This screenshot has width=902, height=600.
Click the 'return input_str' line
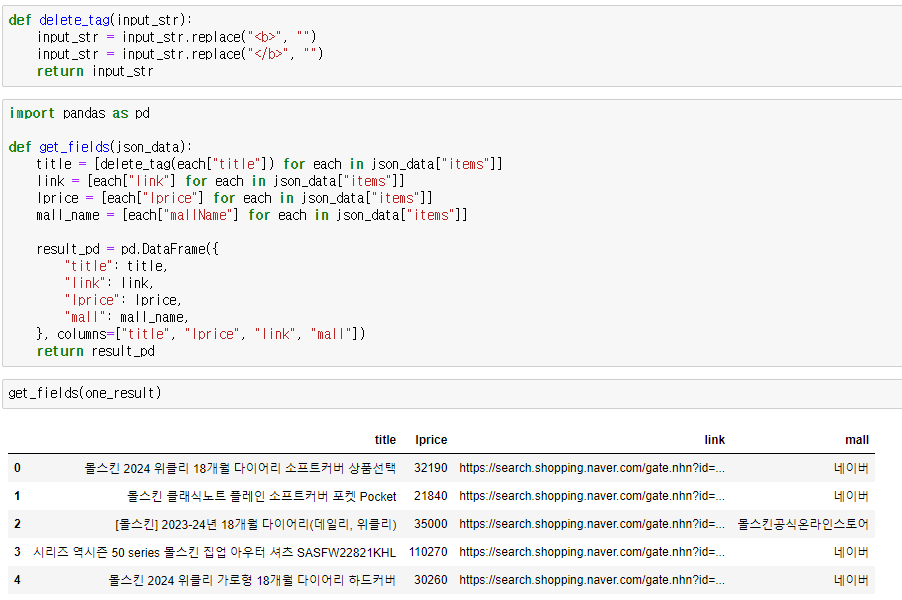tap(95, 71)
